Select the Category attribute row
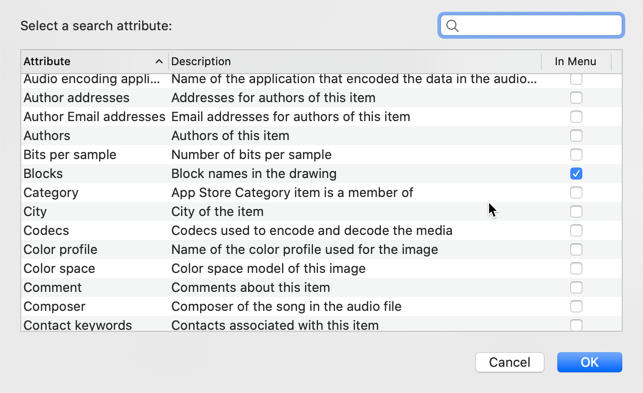The width and height of the screenshot is (643, 393). click(322, 192)
